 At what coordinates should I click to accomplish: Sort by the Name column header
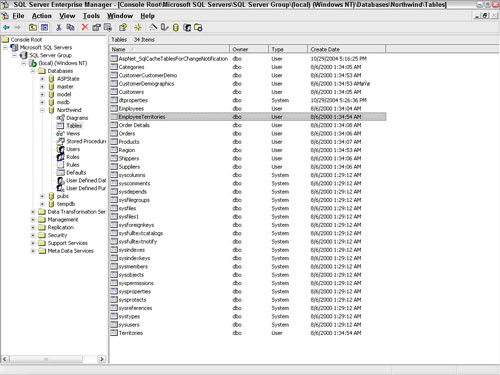tap(169, 49)
